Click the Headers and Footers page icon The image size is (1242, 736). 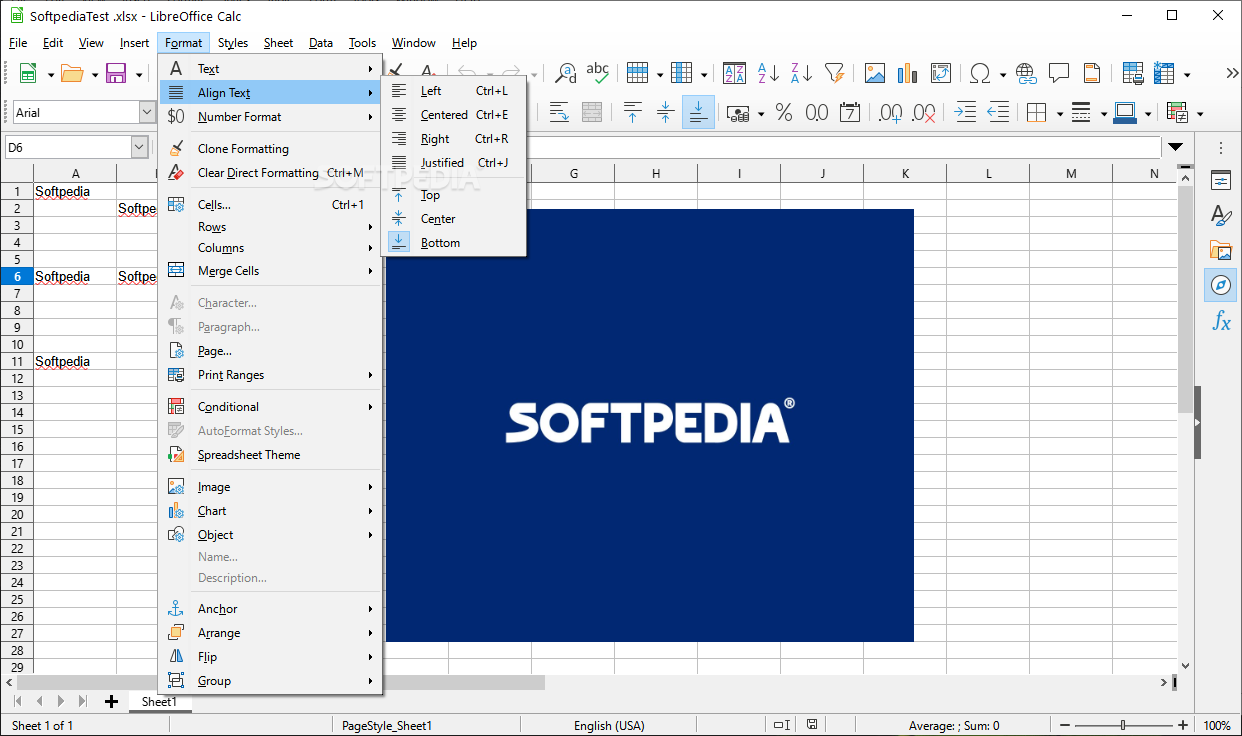coord(1092,73)
